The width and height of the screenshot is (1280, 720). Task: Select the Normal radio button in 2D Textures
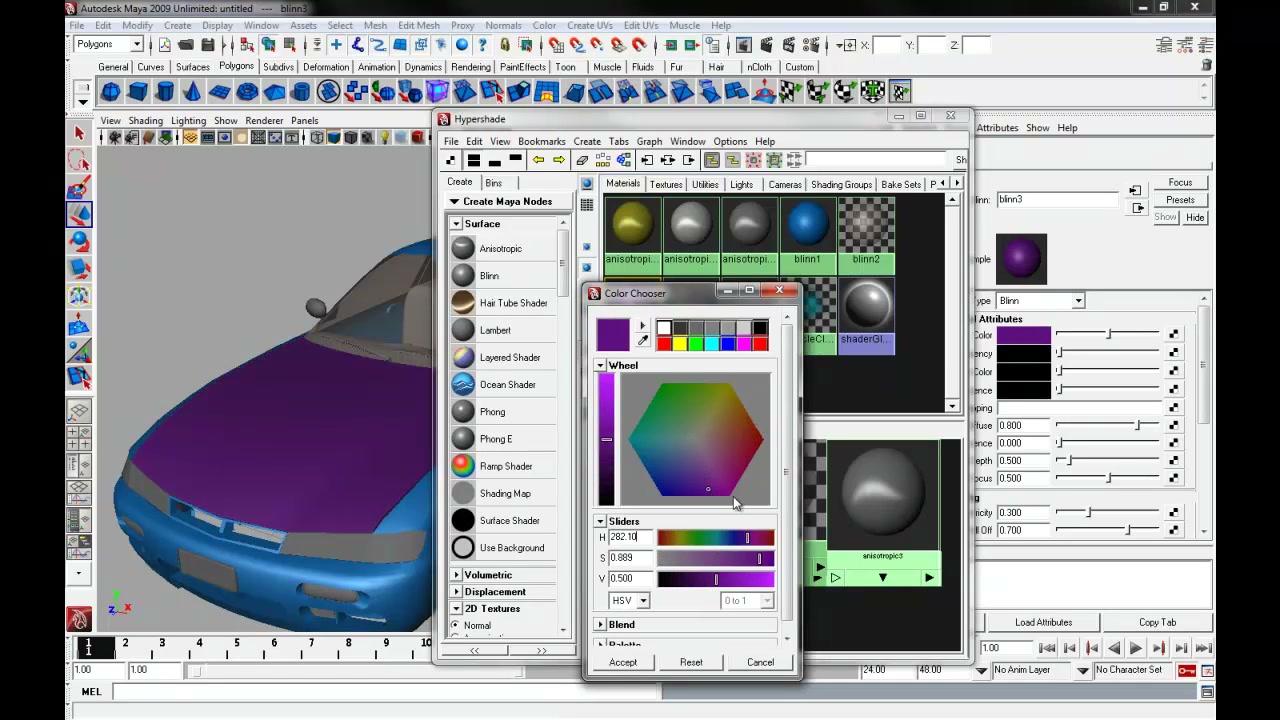pyautogui.click(x=455, y=626)
